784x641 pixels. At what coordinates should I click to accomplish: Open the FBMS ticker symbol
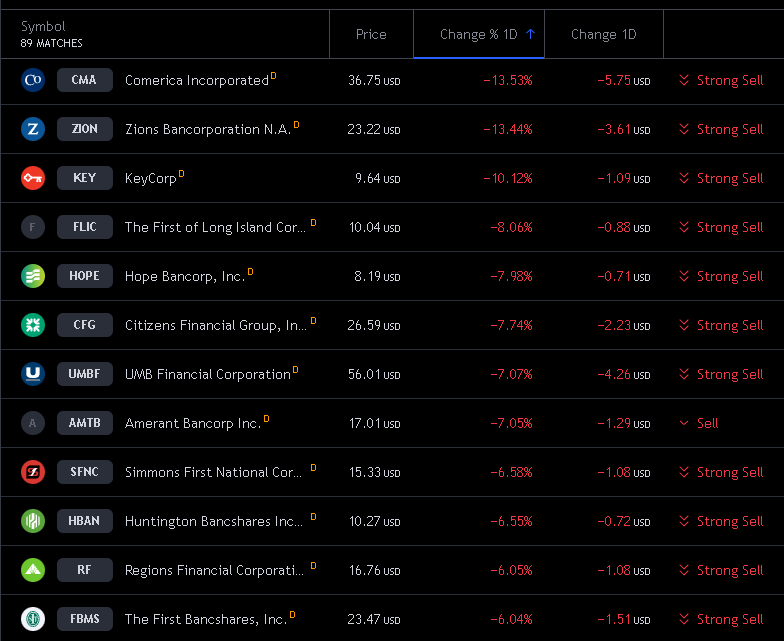click(x=84, y=619)
